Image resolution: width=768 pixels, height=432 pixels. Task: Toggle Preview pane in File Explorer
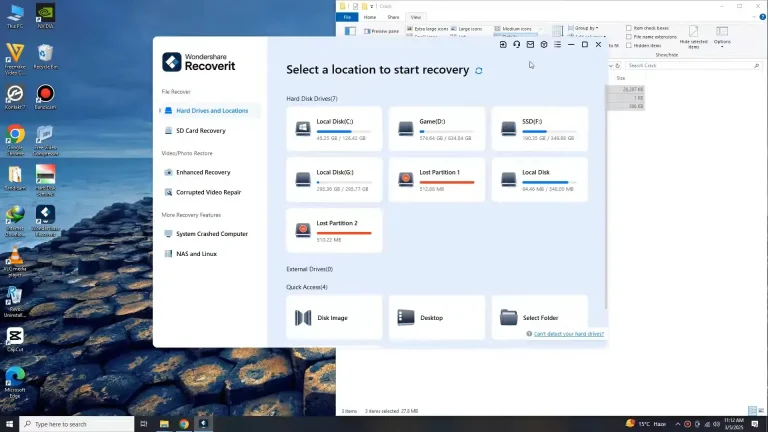382,31
